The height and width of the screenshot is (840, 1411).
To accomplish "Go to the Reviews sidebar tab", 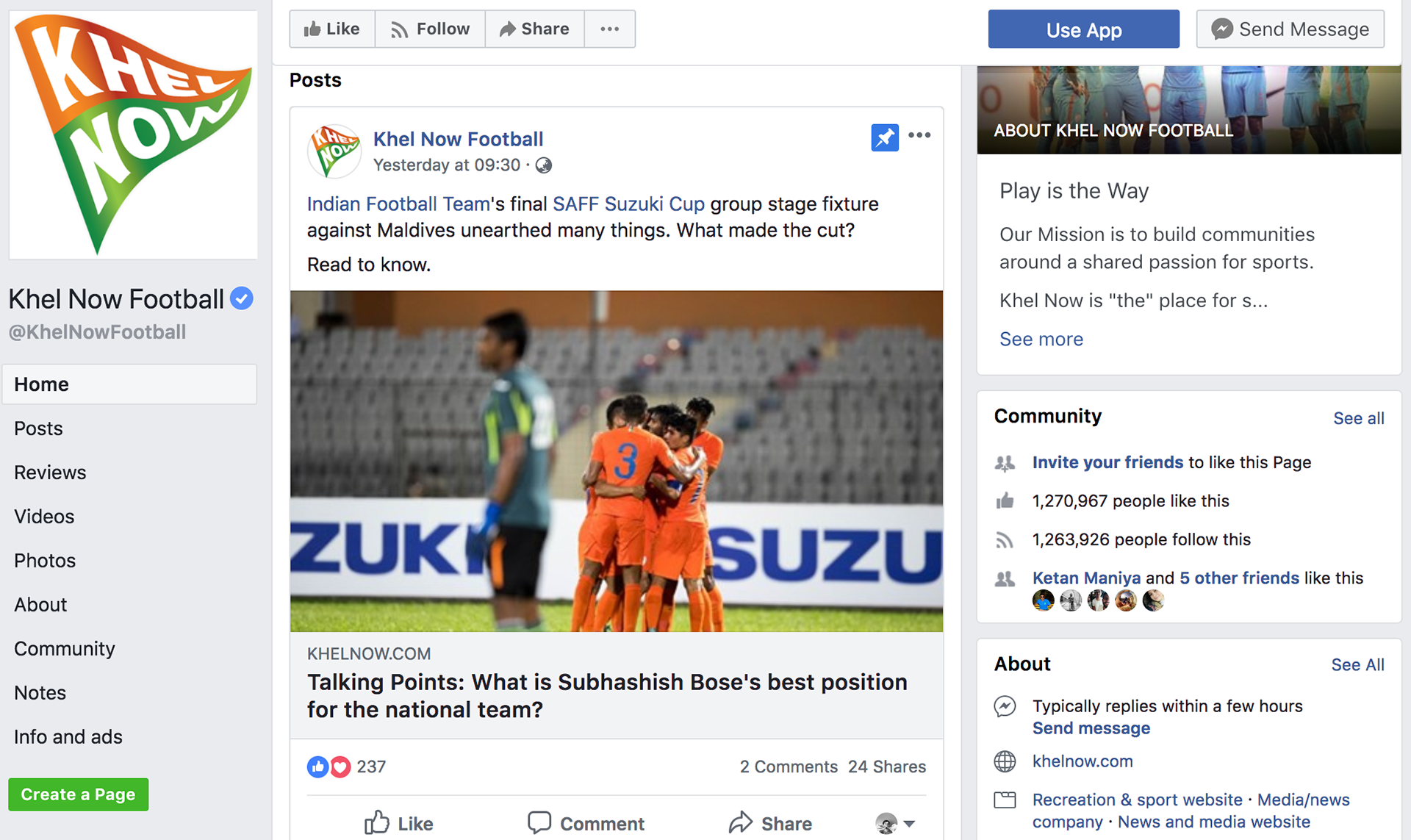I will 50,473.
